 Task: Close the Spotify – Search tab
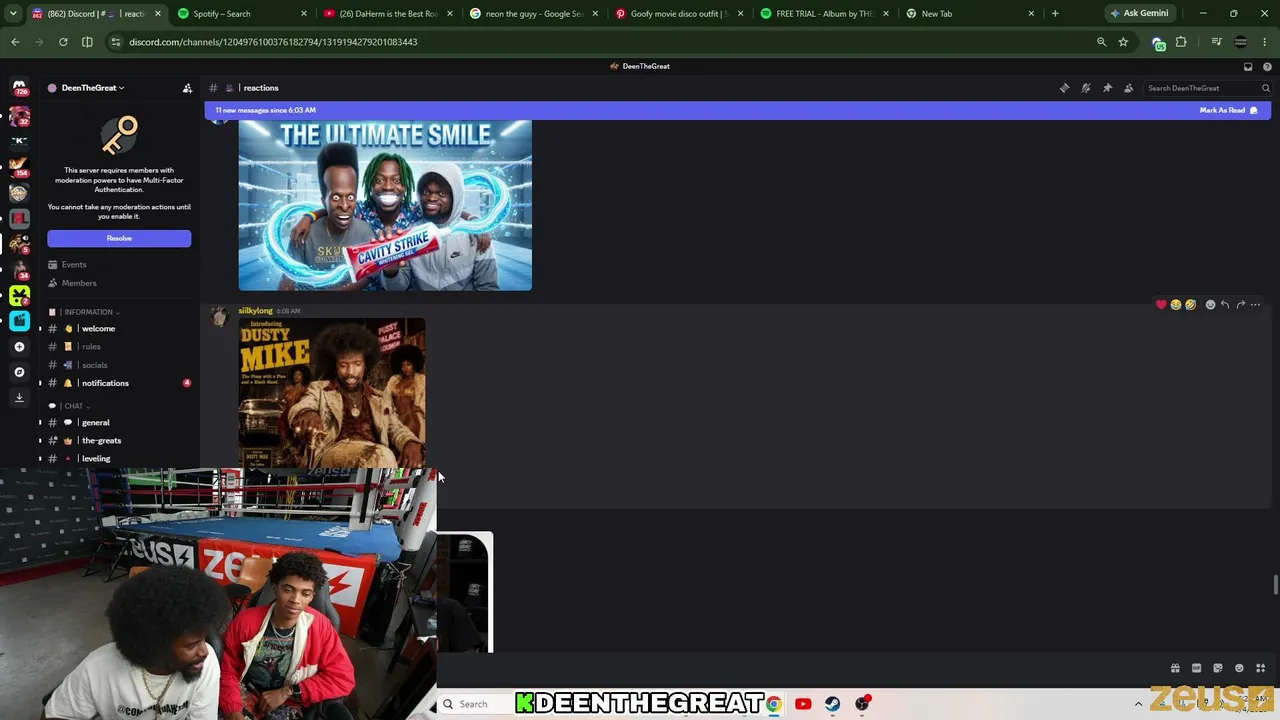point(304,14)
